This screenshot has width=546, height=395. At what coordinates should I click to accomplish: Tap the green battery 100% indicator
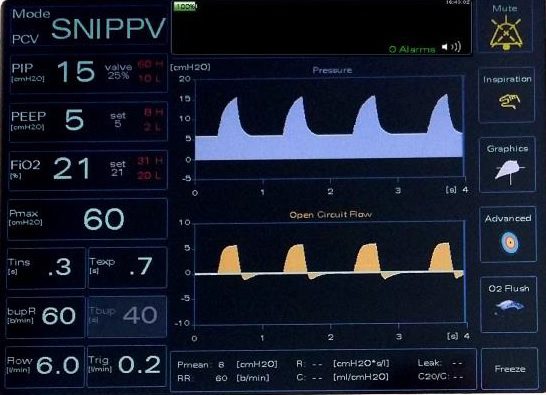point(185,6)
